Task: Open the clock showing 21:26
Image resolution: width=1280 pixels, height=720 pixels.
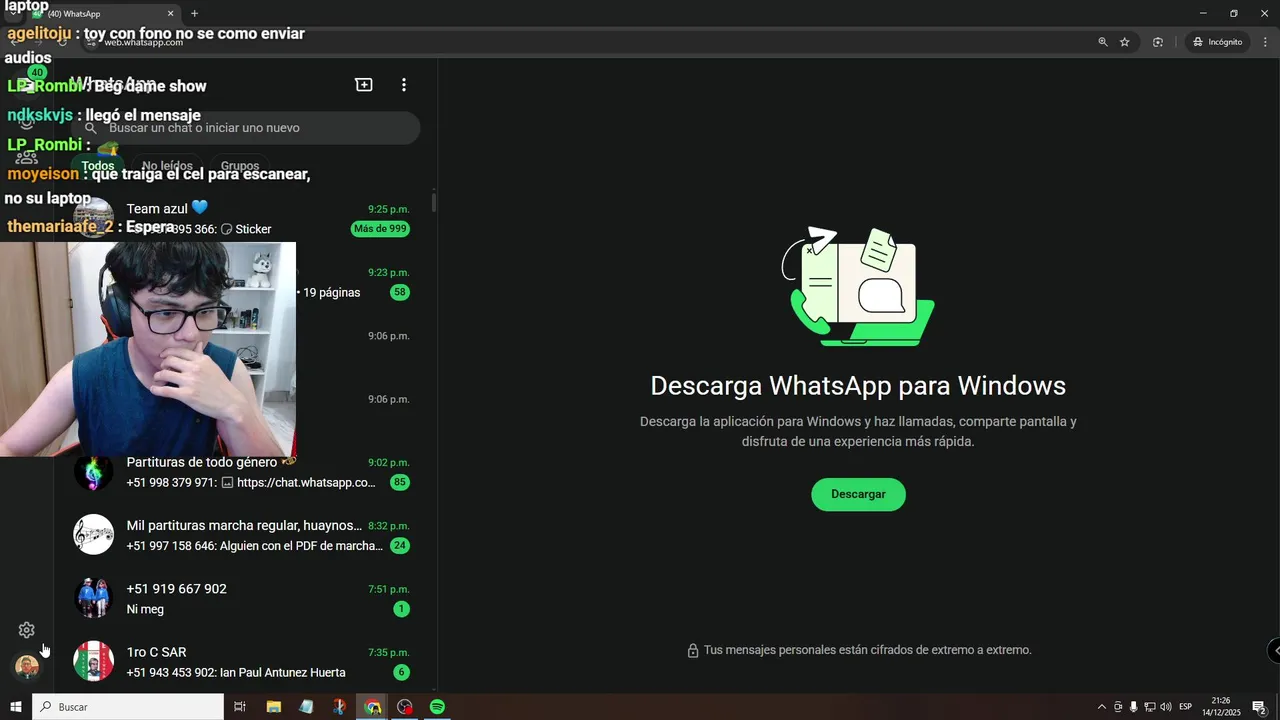Action: (x=1221, y=707)
